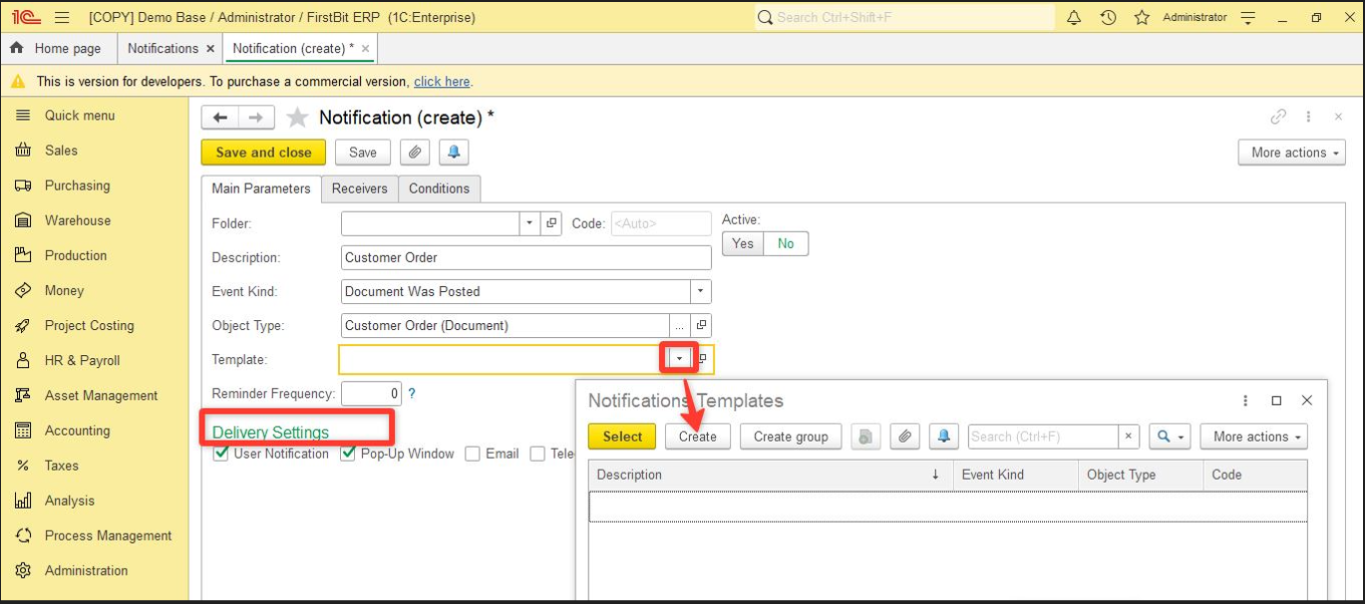Open More actions in Notifications Templates
Screen dimensions: 1365x604
point(1253,436)
